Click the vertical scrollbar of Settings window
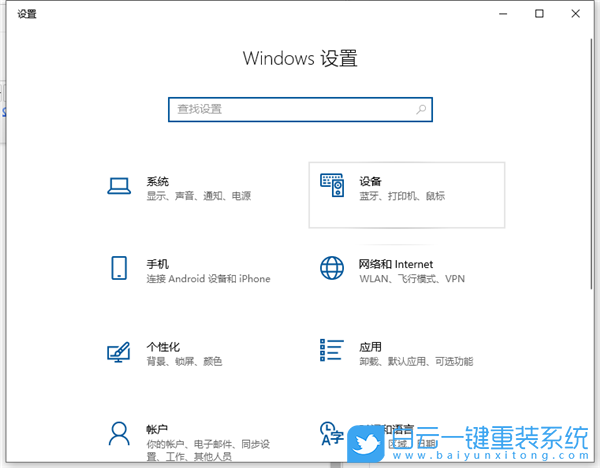600x468 pixels. tap(592, 163)
